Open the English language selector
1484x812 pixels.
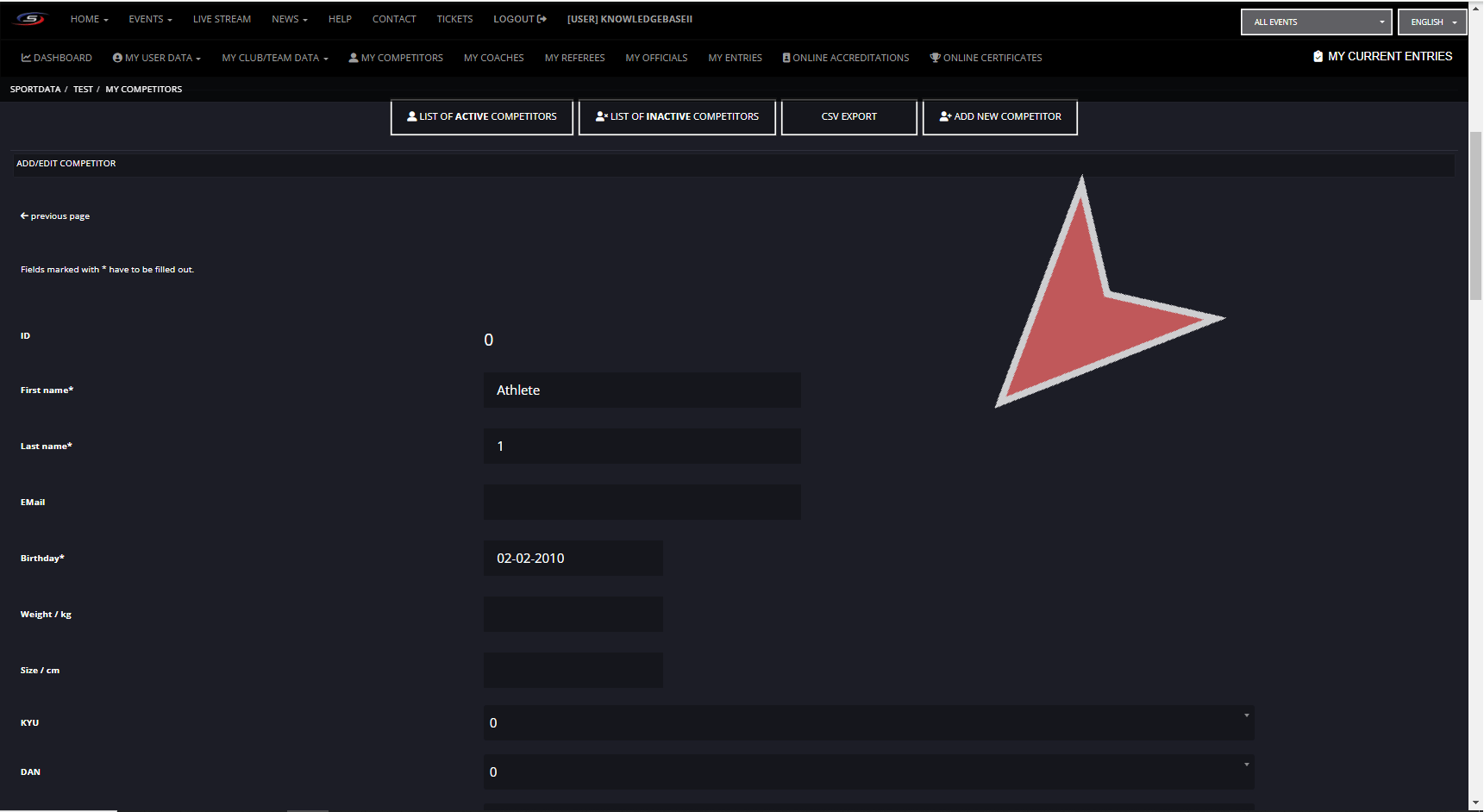[1432, 22]
